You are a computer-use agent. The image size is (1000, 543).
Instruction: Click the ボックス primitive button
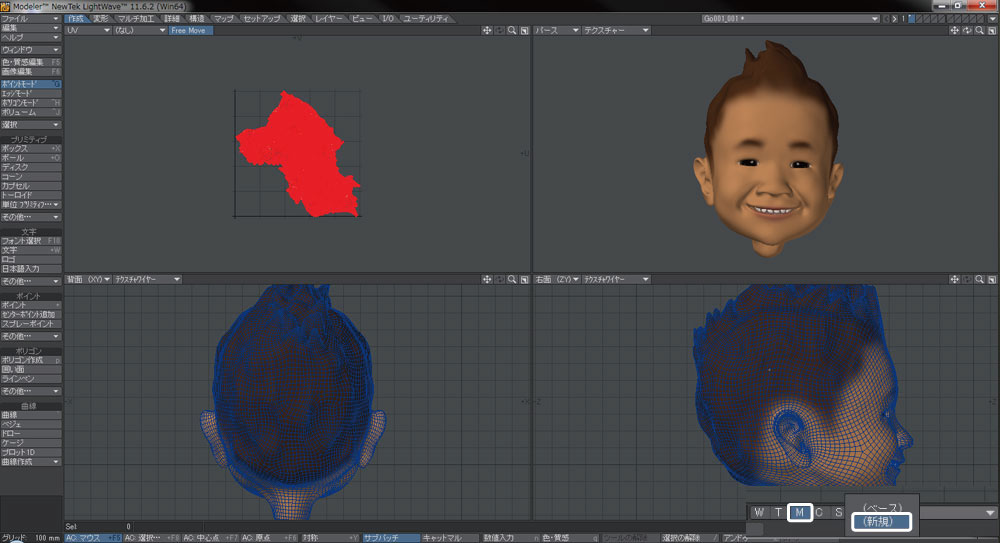point(31,148)
